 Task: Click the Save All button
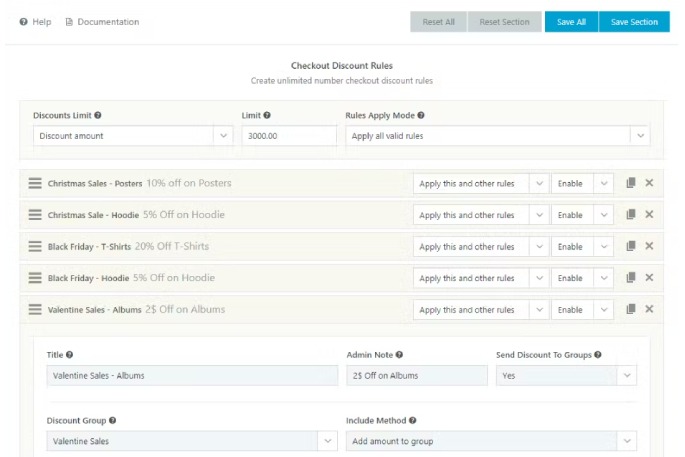pyautogui.click(x=571, y=22)
